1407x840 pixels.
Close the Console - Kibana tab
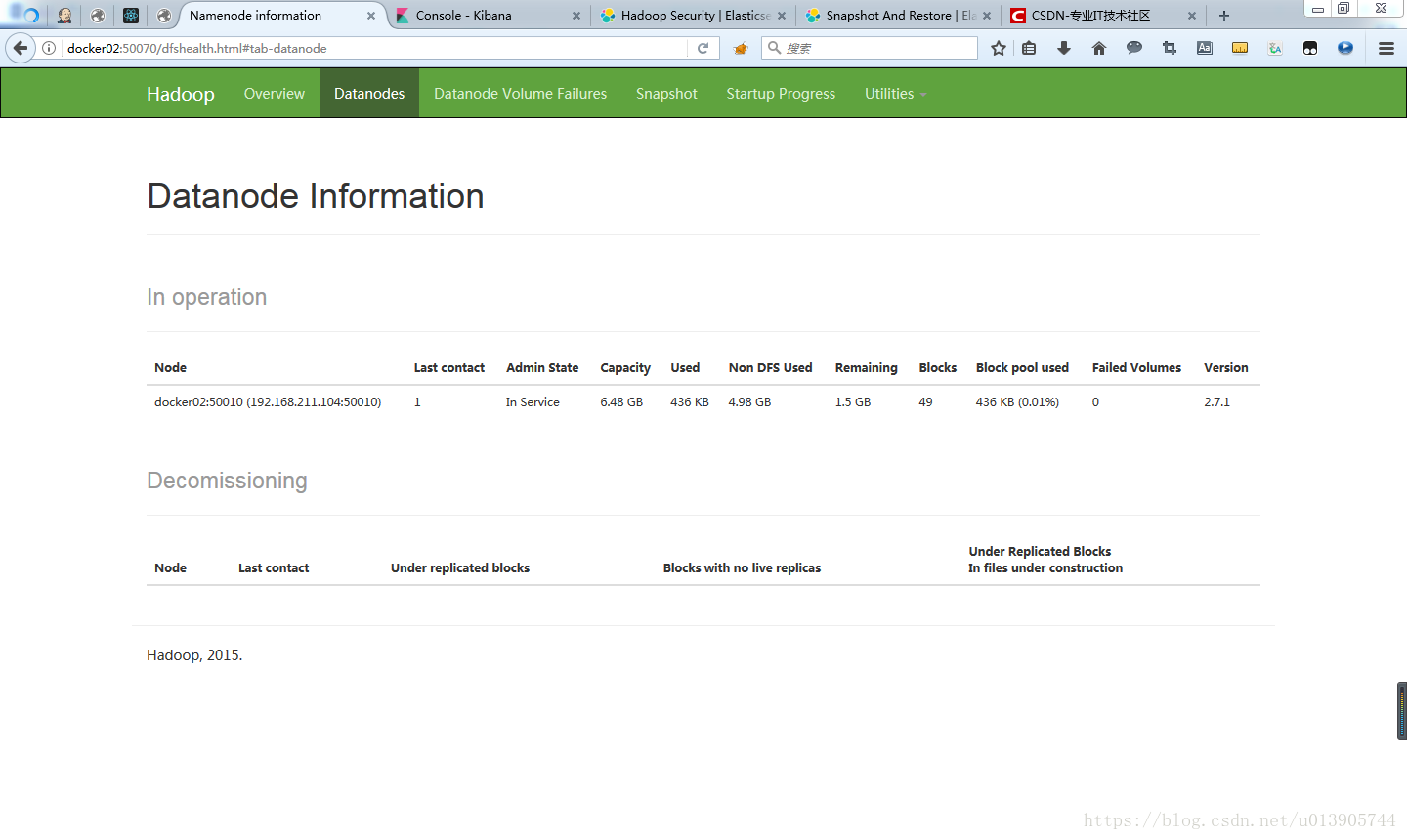576,16
